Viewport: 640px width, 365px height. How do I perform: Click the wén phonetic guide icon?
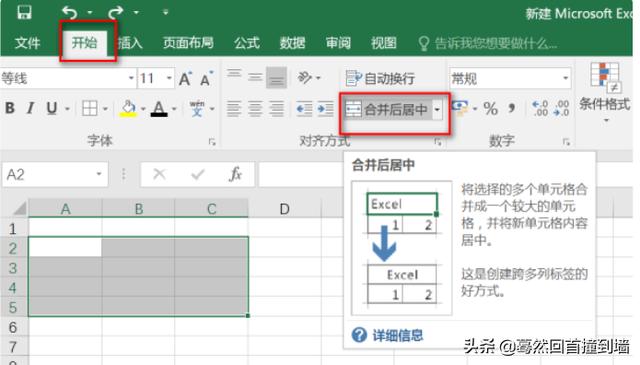pos(197,109)
